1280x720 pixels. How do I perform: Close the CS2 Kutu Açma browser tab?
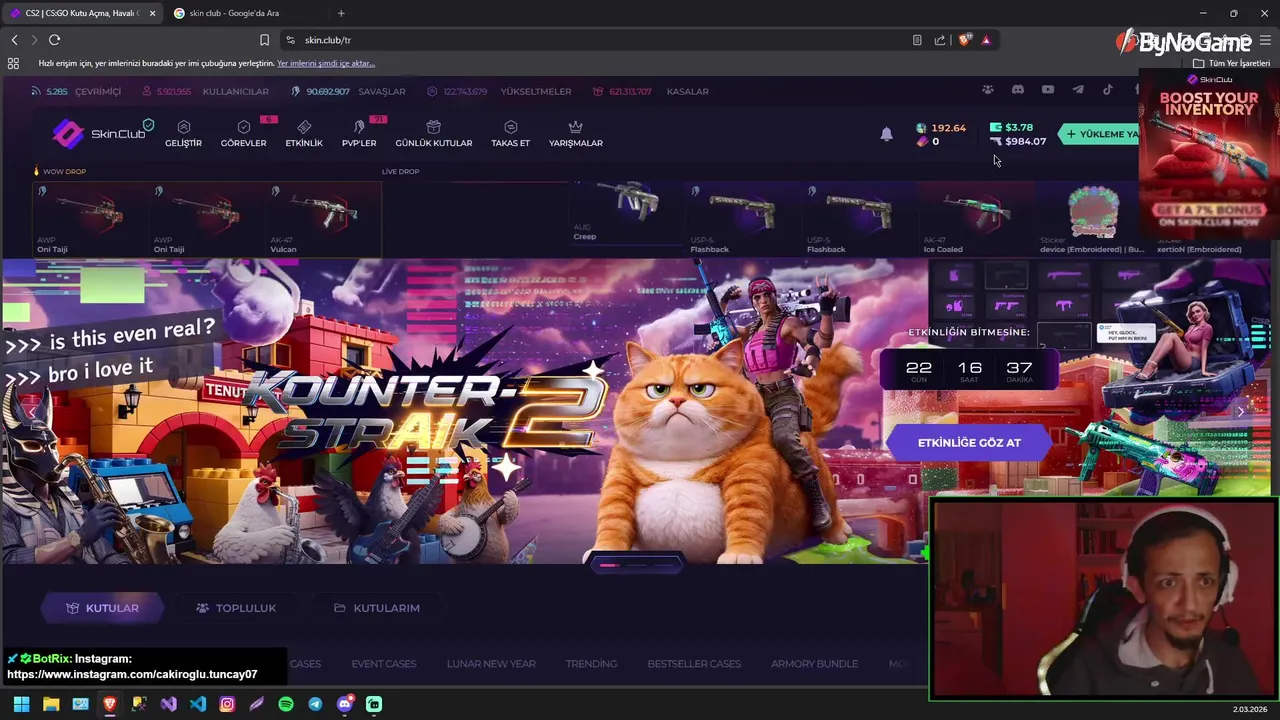pyautogui.click(x=152, y=13)
